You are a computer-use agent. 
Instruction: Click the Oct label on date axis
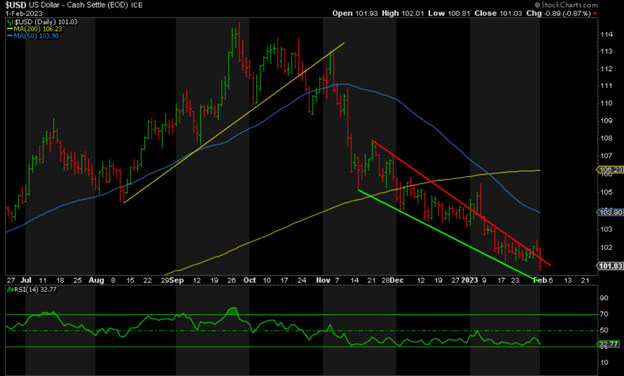[250, 281]
